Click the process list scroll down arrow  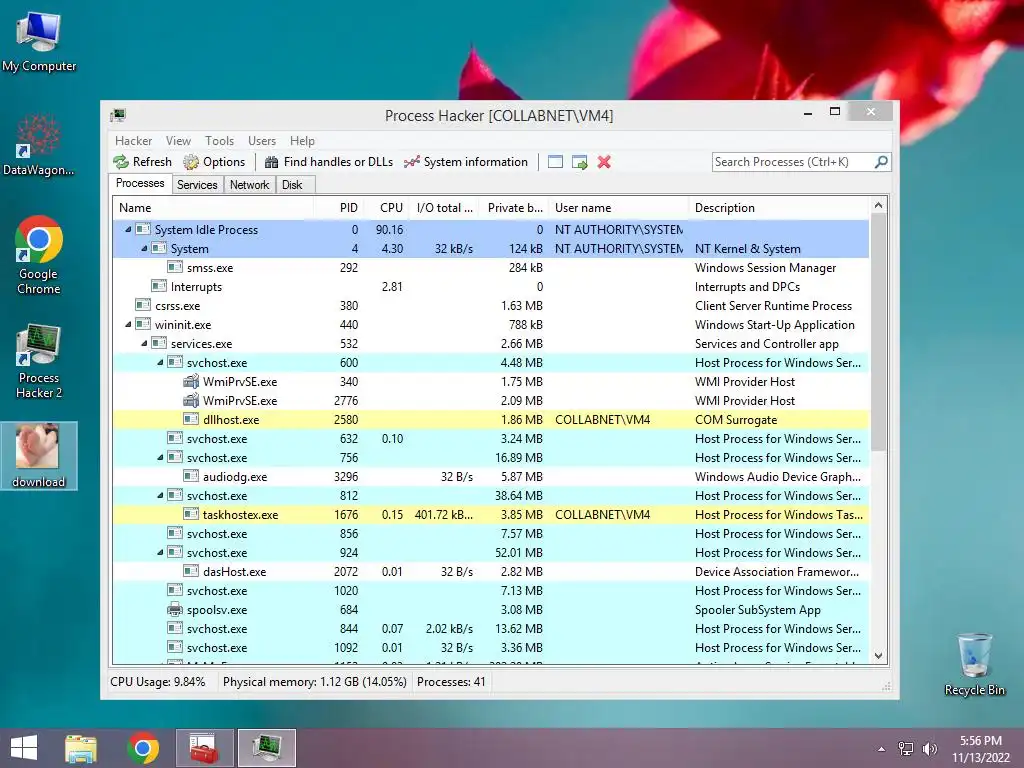[x=878, y=656]
